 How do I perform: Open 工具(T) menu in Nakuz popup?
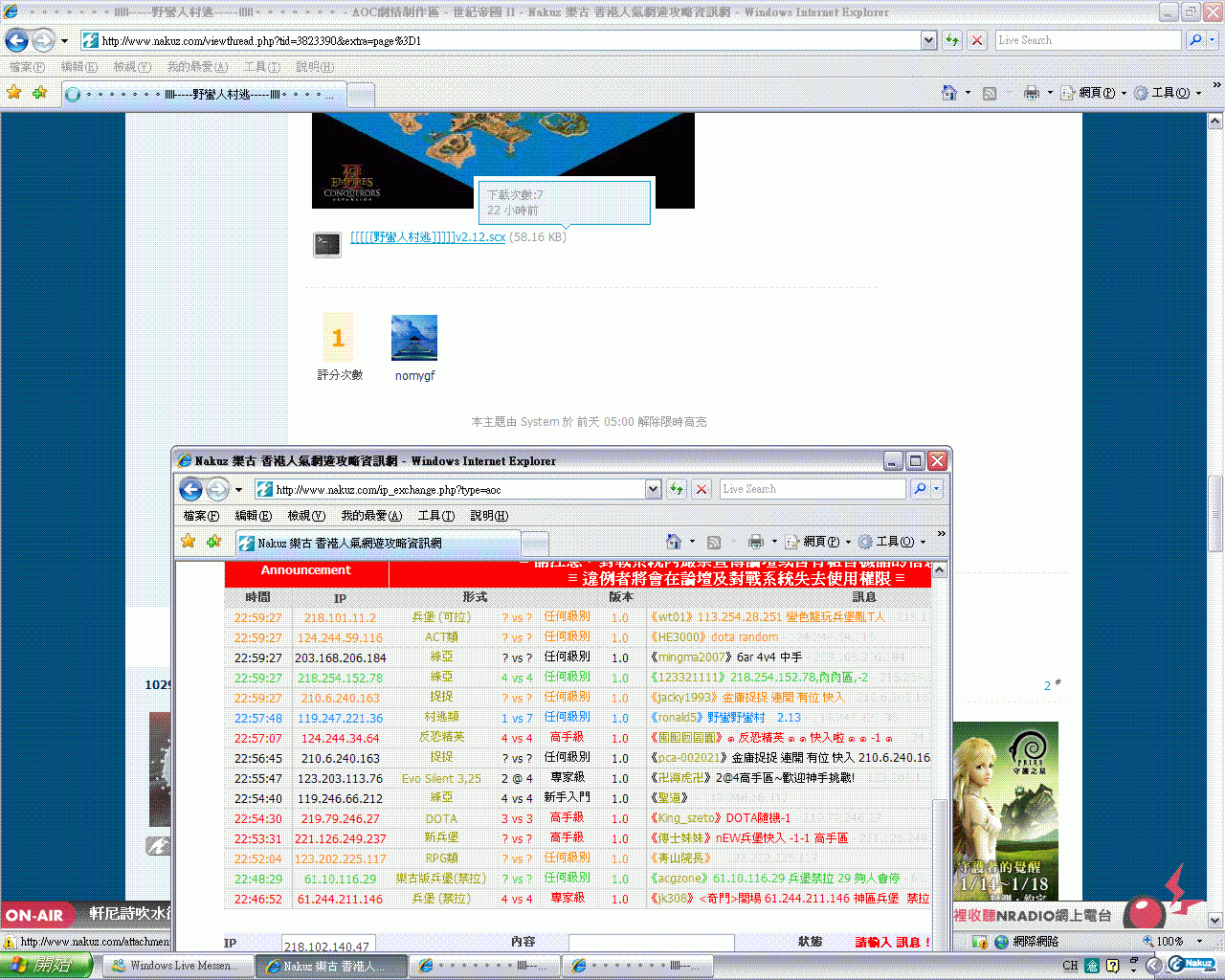(436, 516)
